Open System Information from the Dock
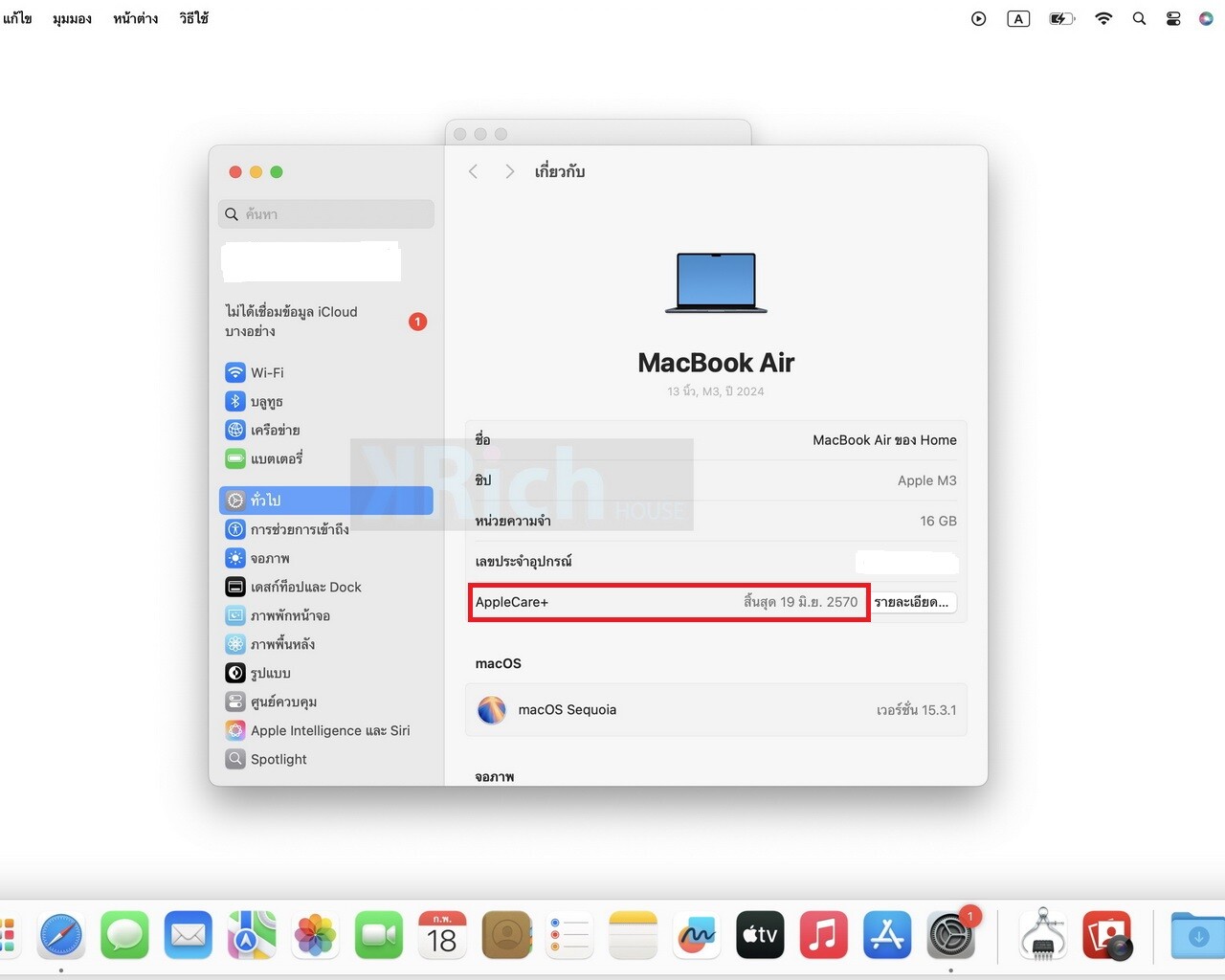Viewport: 1225px width, 980px height. pos(1043,935)
